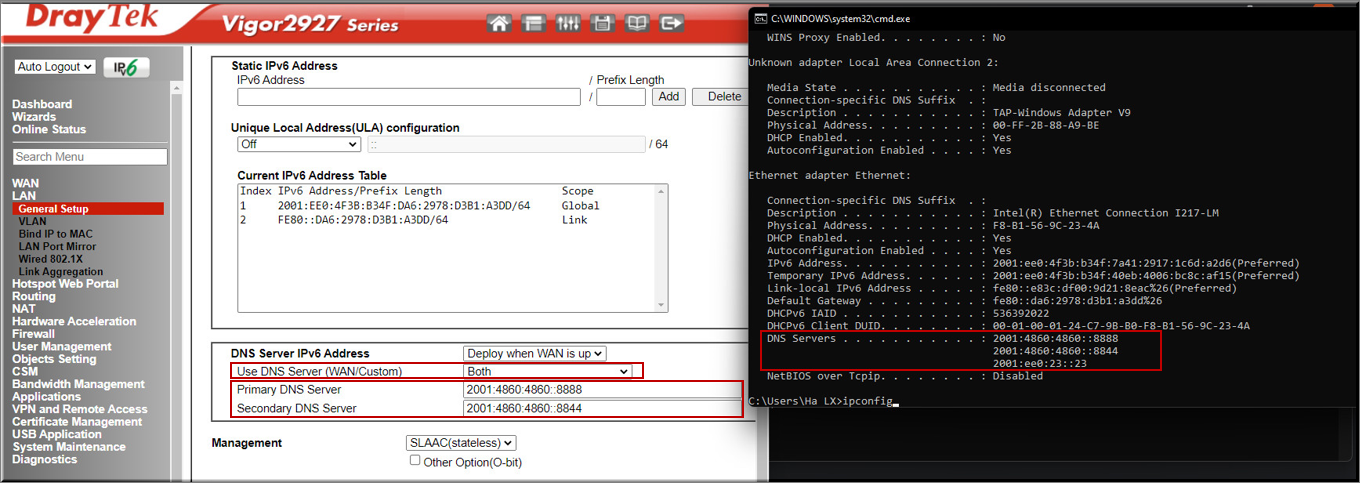The height and width of the screenshot is (483, 1360).
Task: Select VLAN under LAN
Action: coord(32,221)
